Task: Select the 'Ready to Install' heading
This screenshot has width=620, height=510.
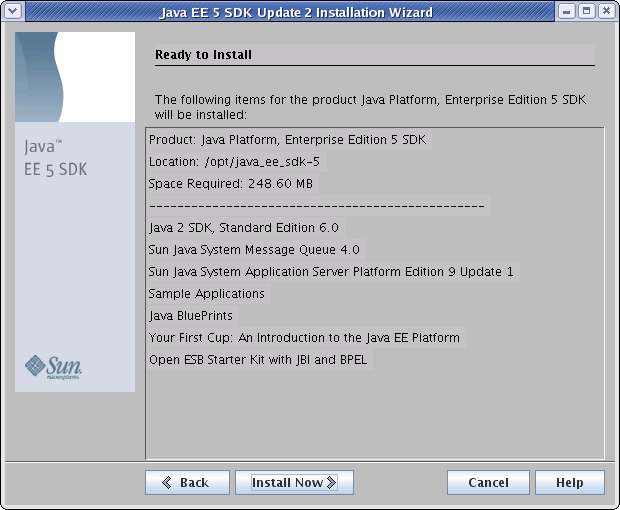Action: [x=203, y=55]
